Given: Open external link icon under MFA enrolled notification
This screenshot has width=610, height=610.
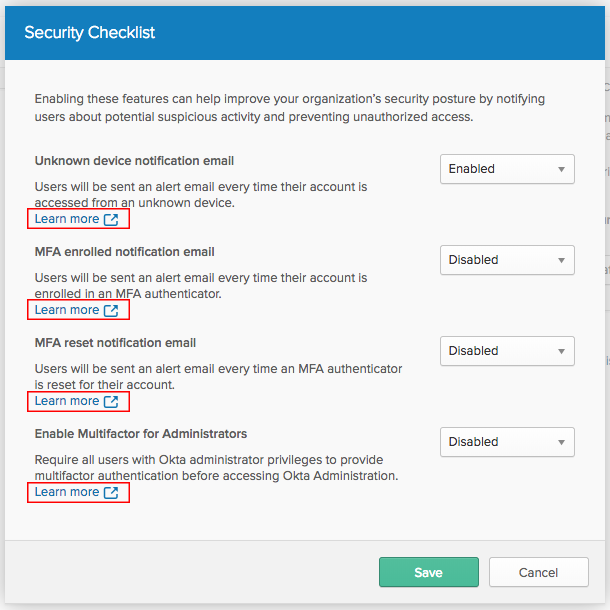Looking at the screenshot, I should 111,310.
